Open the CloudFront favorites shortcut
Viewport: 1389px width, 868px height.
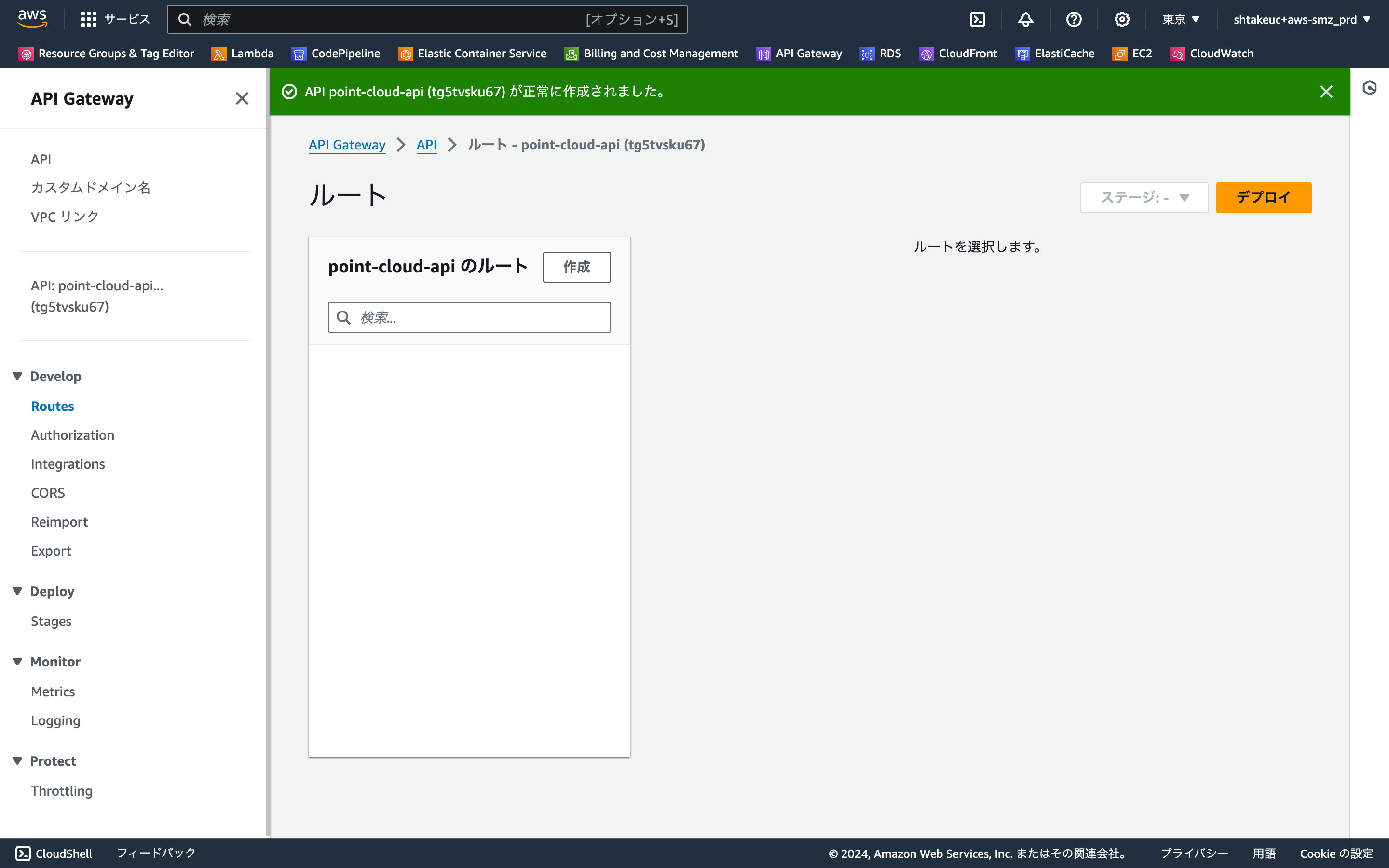point(958,54)
